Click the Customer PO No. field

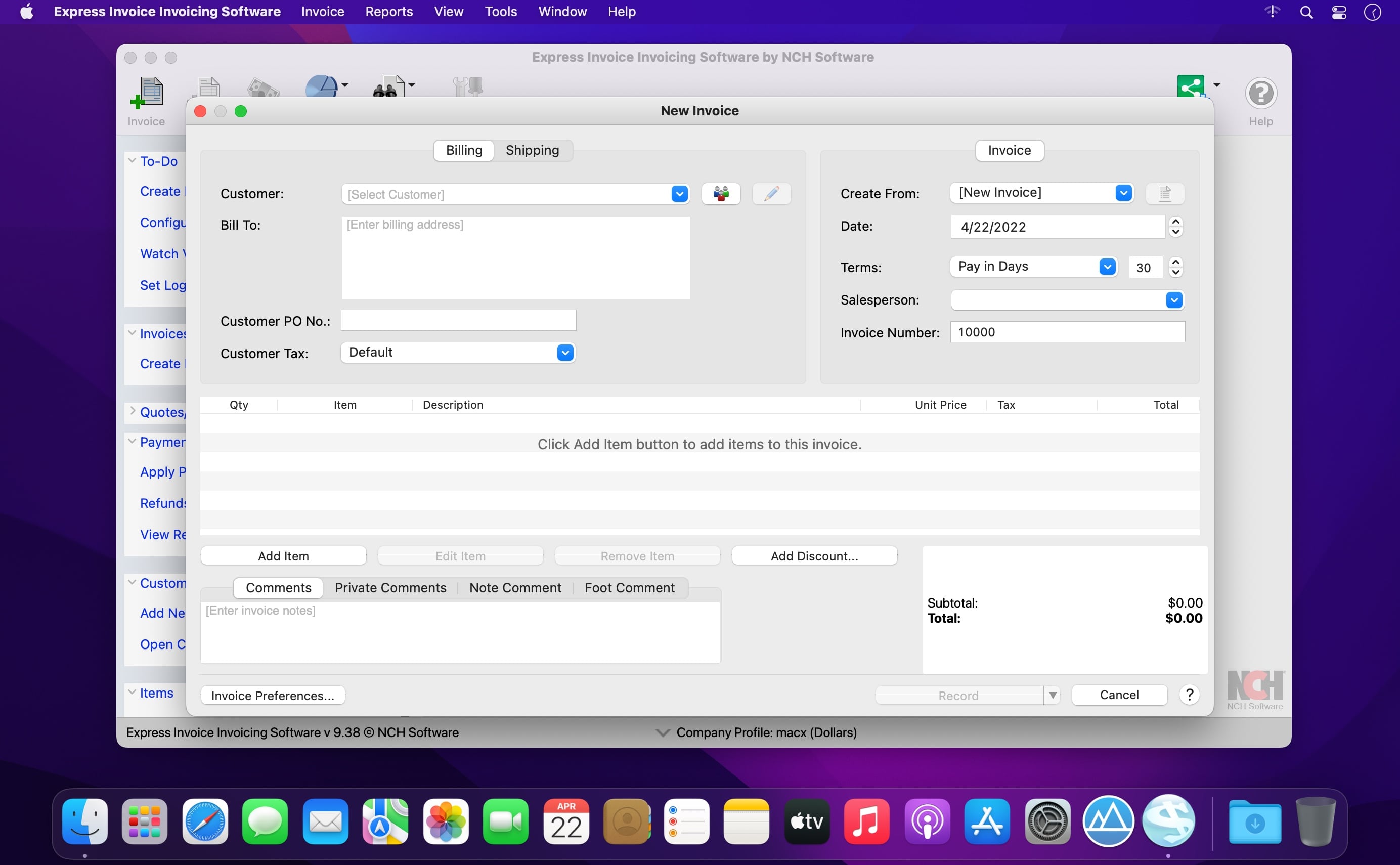point(458,320)
